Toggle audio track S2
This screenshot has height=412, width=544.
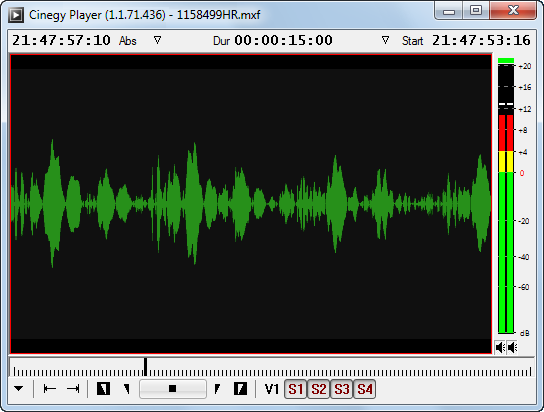pyautogui.click(x=319, y=389)
